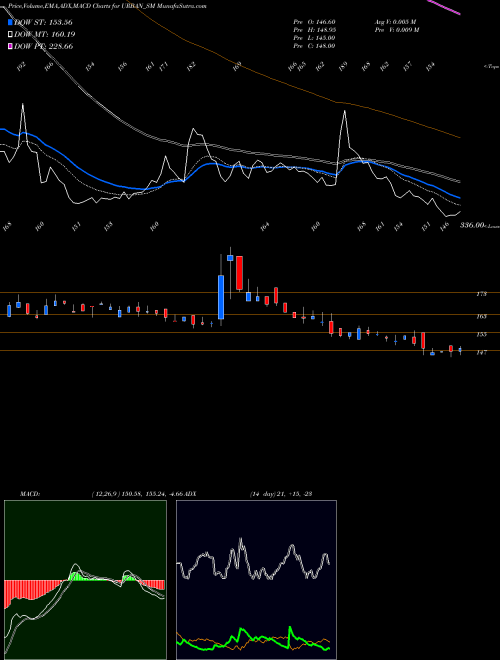Click the MACD: label
This screenshot has width=500, height=660.
pyautogui.click(x=30, y=493)
